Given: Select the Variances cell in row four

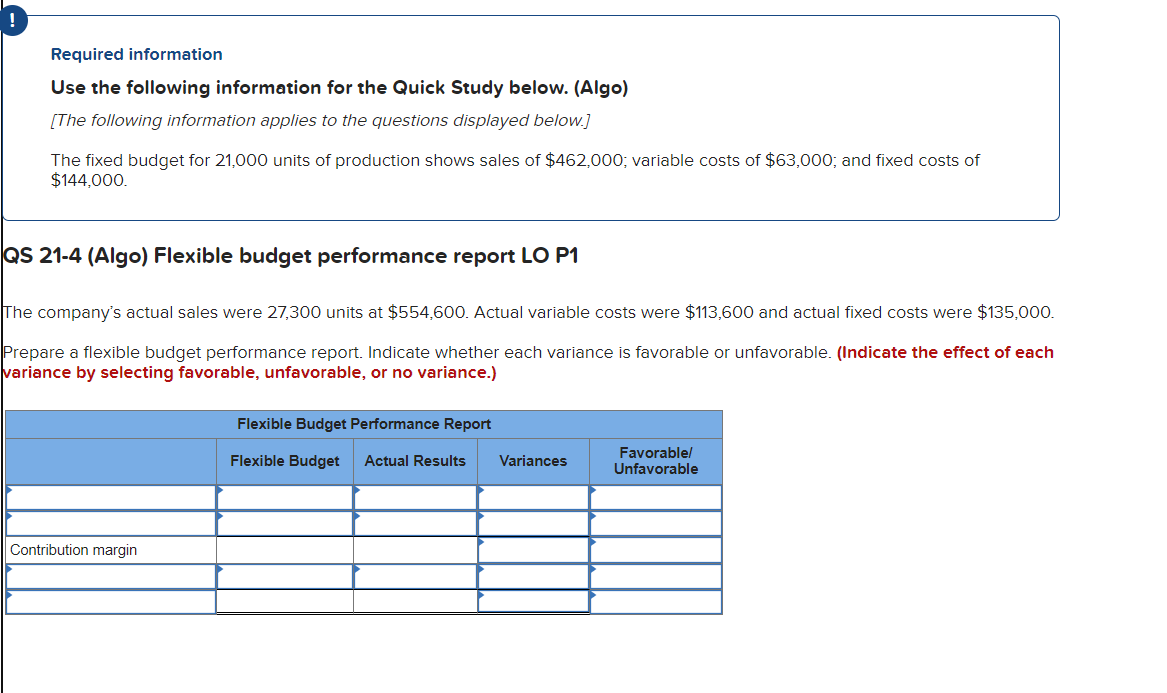Looking at the screenshot, I should [533, 575].
